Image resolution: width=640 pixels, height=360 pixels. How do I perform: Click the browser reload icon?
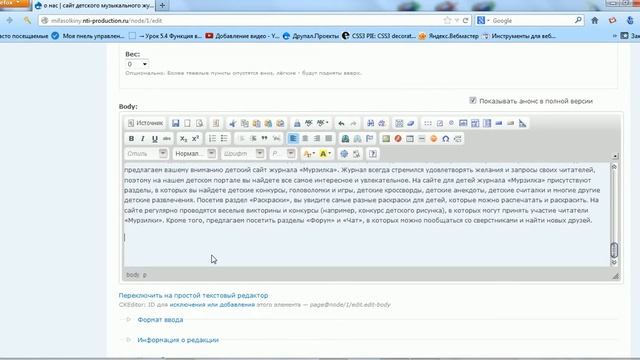point(465,20)
